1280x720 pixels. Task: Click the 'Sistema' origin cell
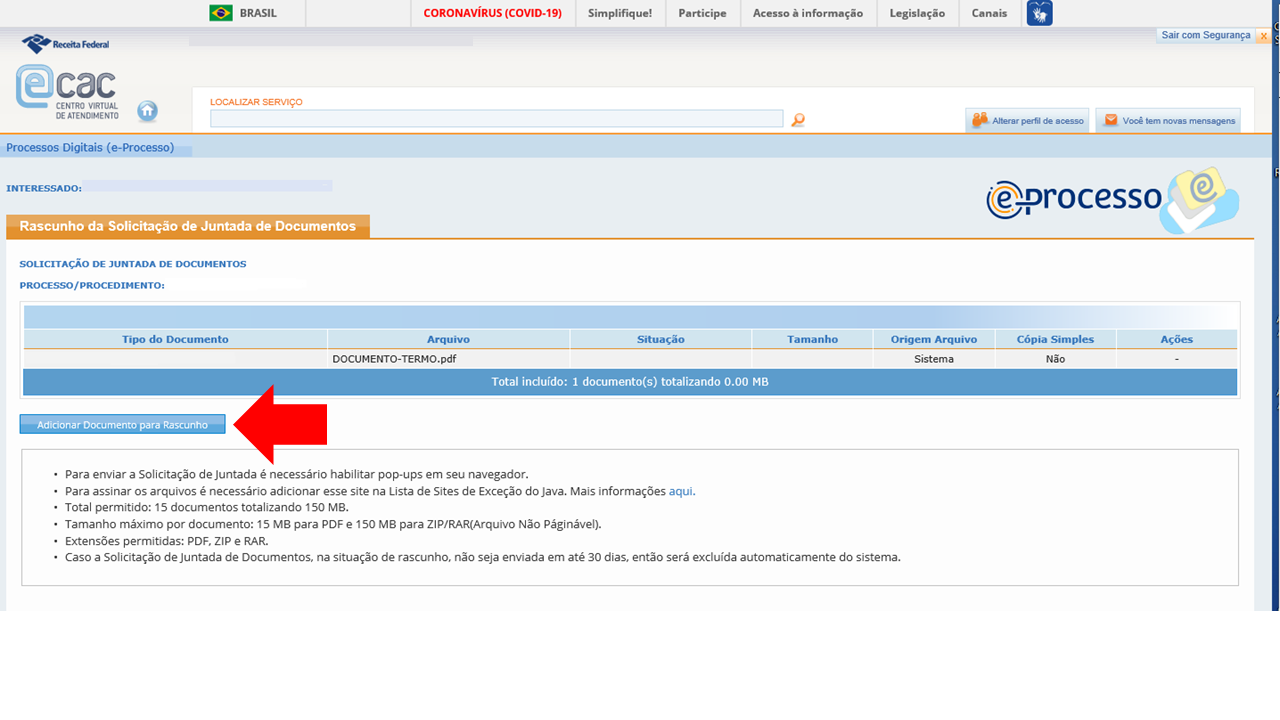(934, 359)
